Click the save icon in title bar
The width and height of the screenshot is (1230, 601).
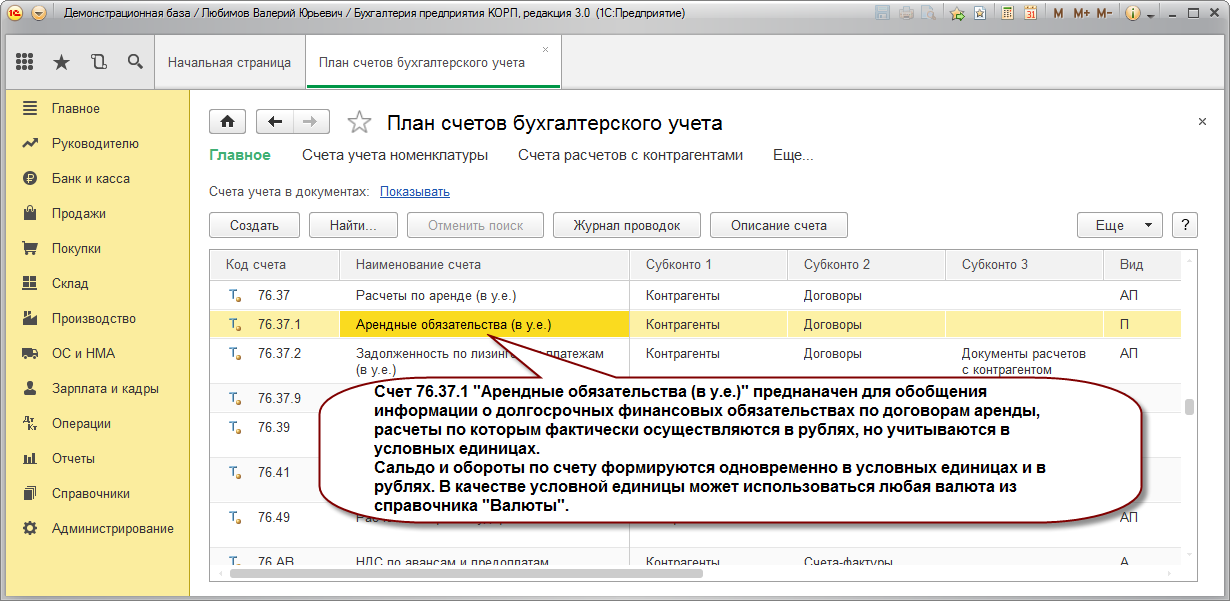point(882,14)
